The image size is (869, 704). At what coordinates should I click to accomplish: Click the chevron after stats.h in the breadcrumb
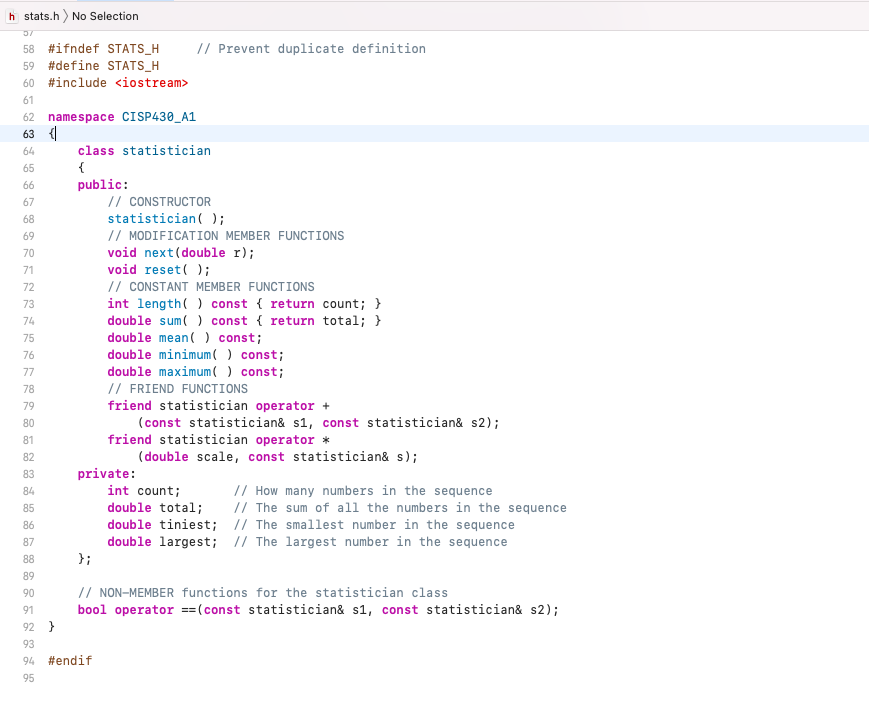coord(66,16)
